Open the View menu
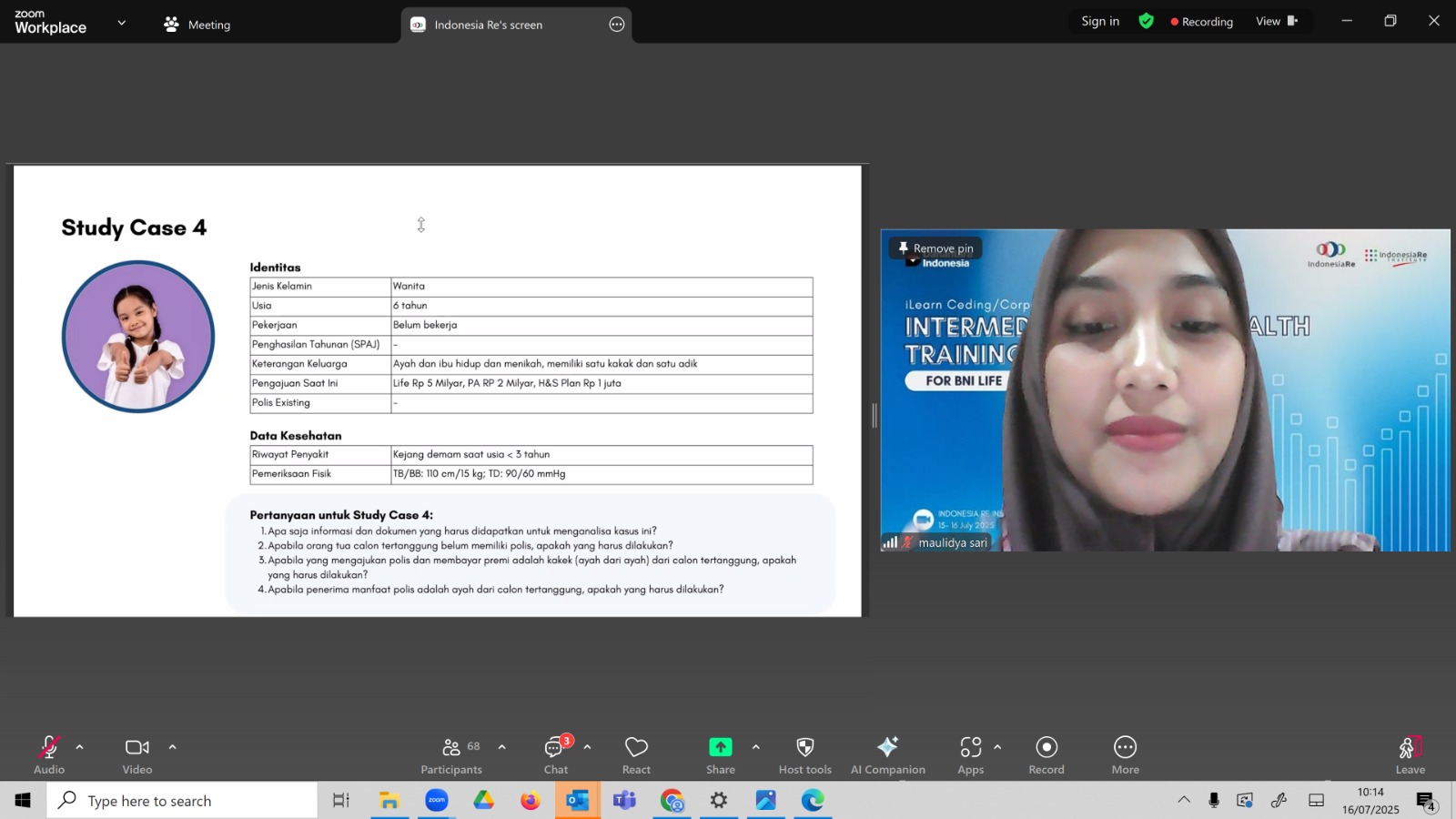1456x819 pixels. [1277, 21]
